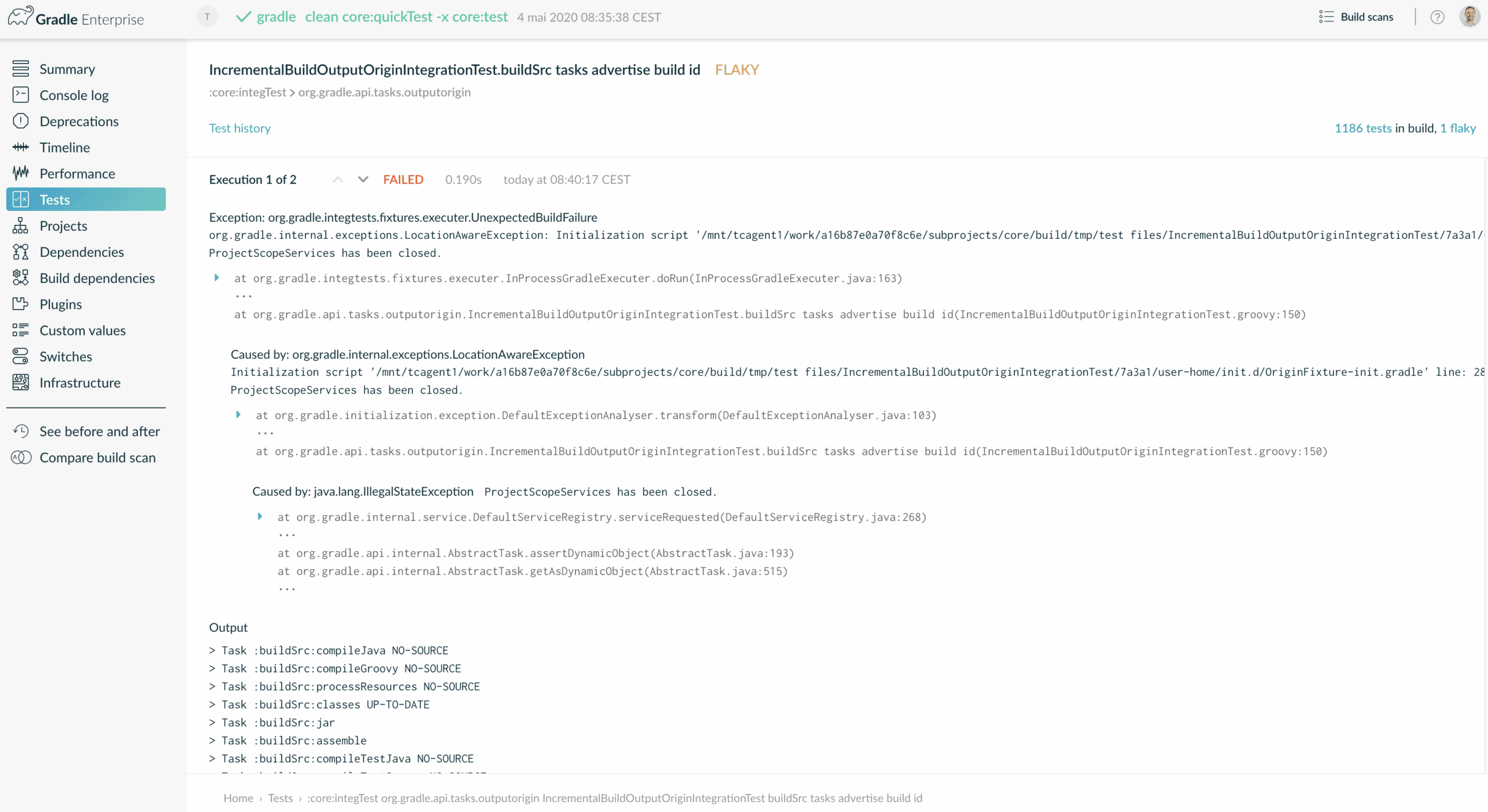Open Build dependencies section

(x=97, y=278)
